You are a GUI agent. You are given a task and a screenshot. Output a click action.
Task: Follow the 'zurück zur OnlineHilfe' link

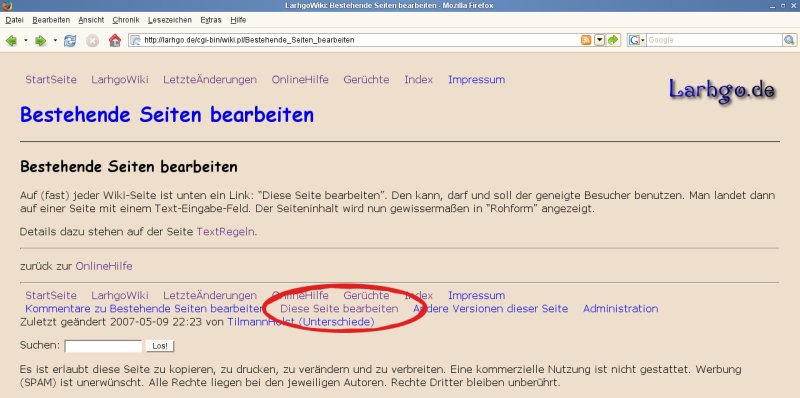104,266
